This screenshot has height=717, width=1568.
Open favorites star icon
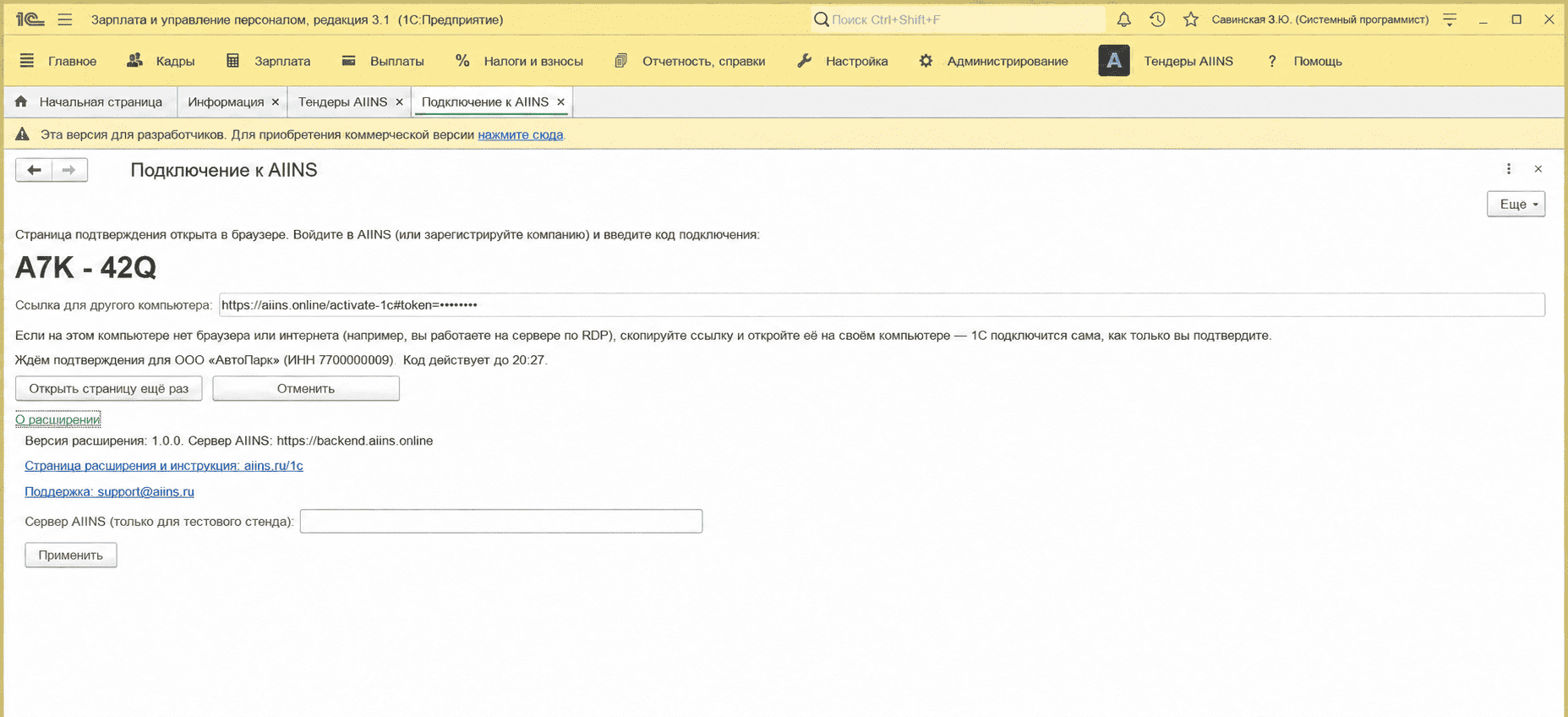pos(1191,19)
